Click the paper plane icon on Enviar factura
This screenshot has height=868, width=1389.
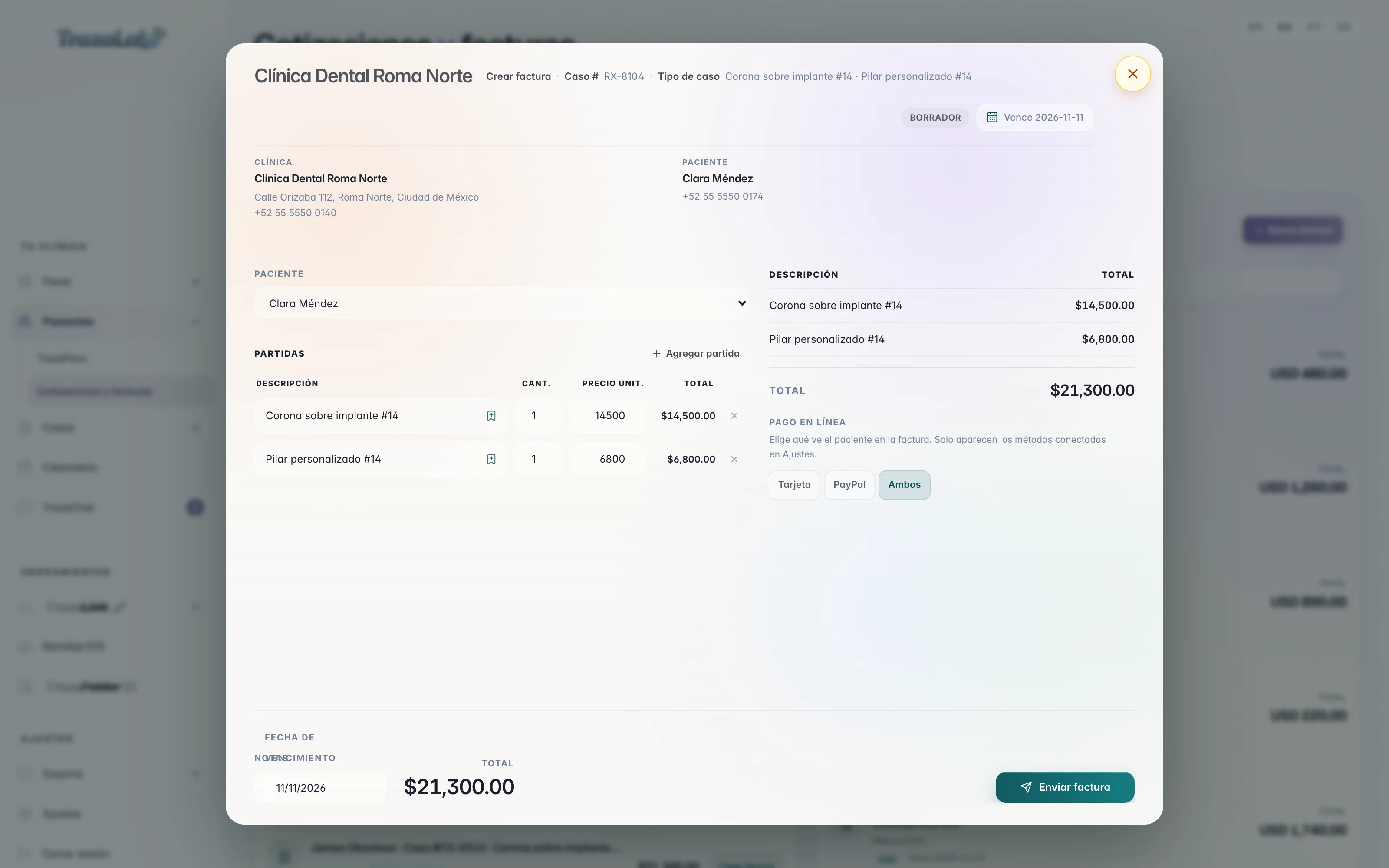coord(1026,787)
